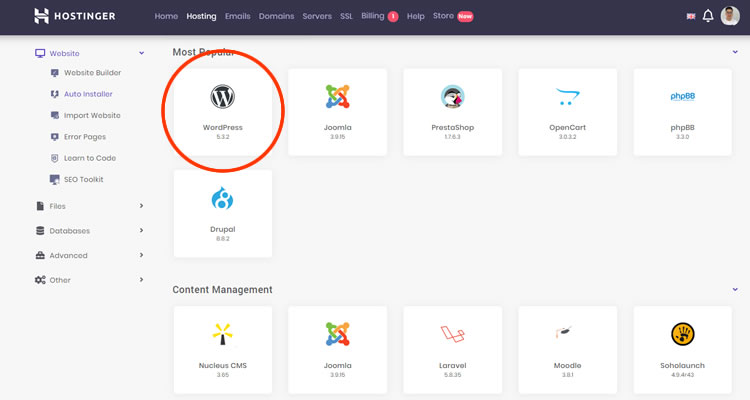Viewport: 750px width, 400px height.
Task: Click the Billing notification badge
Action: click(x=393, y=16)
